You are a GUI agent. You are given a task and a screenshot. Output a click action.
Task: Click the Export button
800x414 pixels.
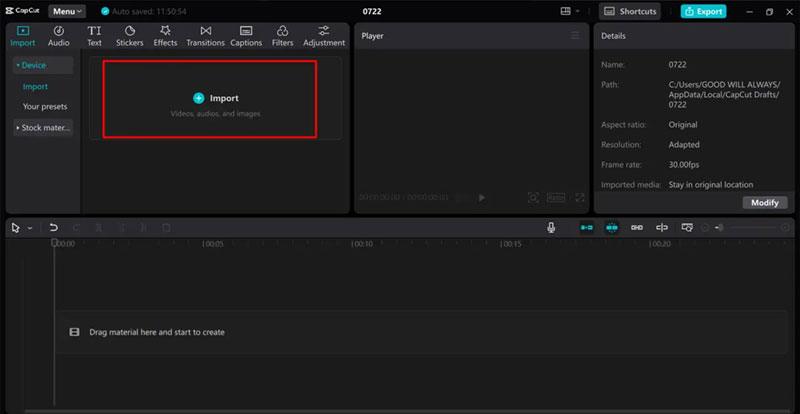[x=703, y=11]
